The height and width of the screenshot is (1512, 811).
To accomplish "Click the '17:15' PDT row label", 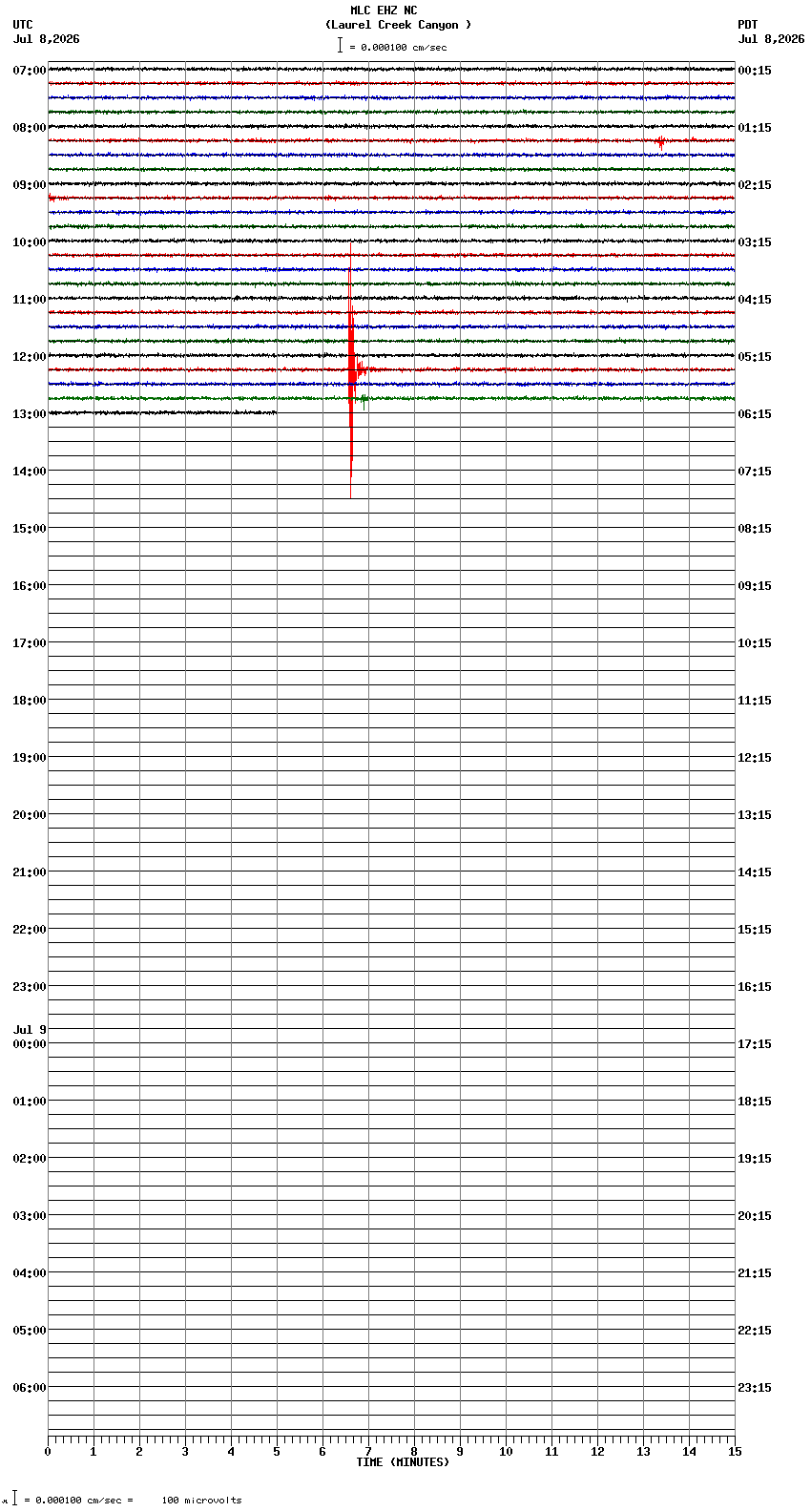I will tap(755, 1043).
